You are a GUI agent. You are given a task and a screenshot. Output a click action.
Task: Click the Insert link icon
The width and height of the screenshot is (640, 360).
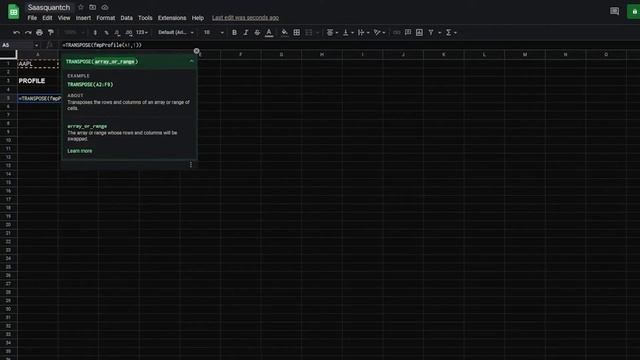pyautogui.click(x=396, y=32)
